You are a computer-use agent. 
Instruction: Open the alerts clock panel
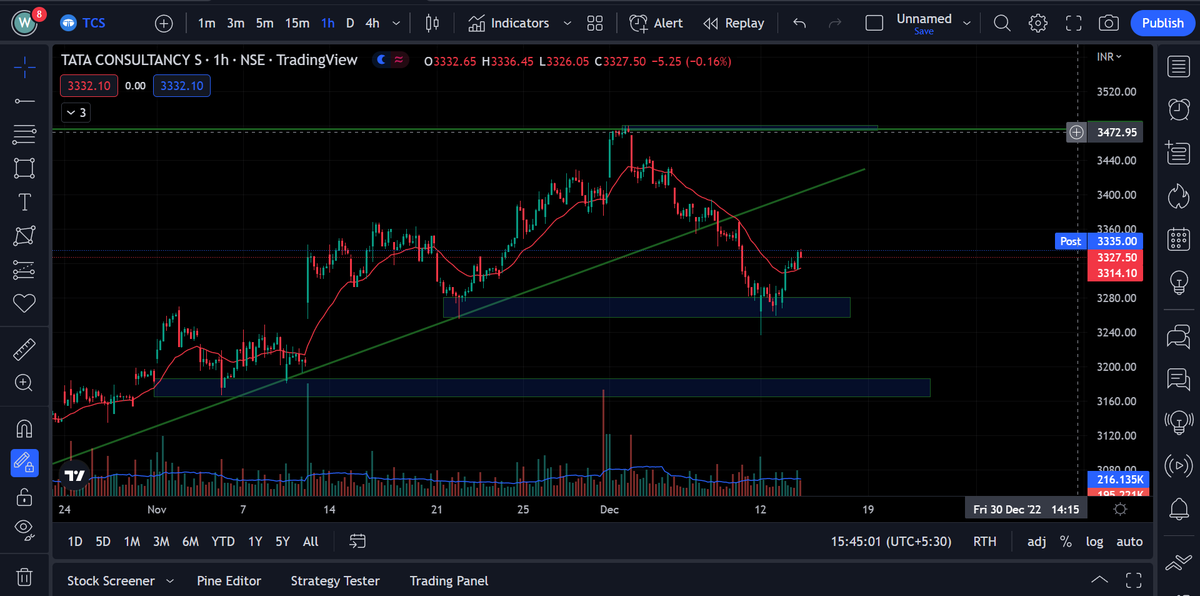1178,109
